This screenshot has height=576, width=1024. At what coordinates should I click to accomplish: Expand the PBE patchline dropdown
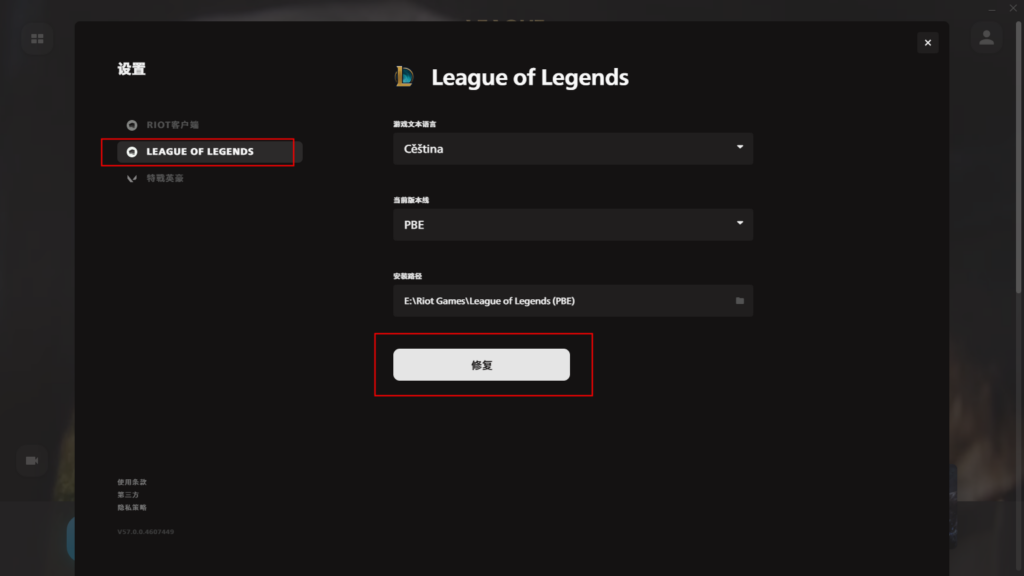tap(573, 225)
